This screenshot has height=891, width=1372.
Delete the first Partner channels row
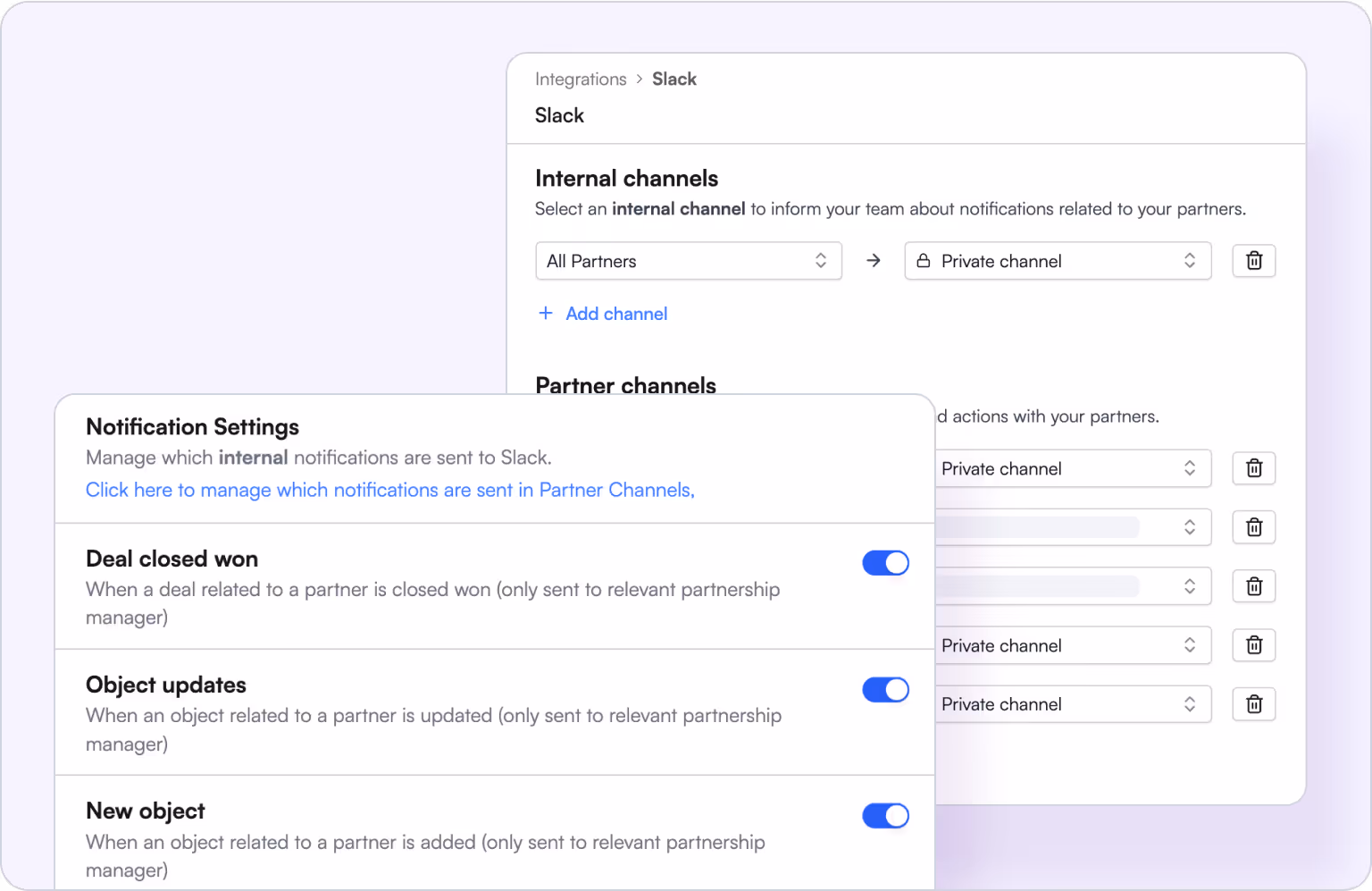point(1253,468)
